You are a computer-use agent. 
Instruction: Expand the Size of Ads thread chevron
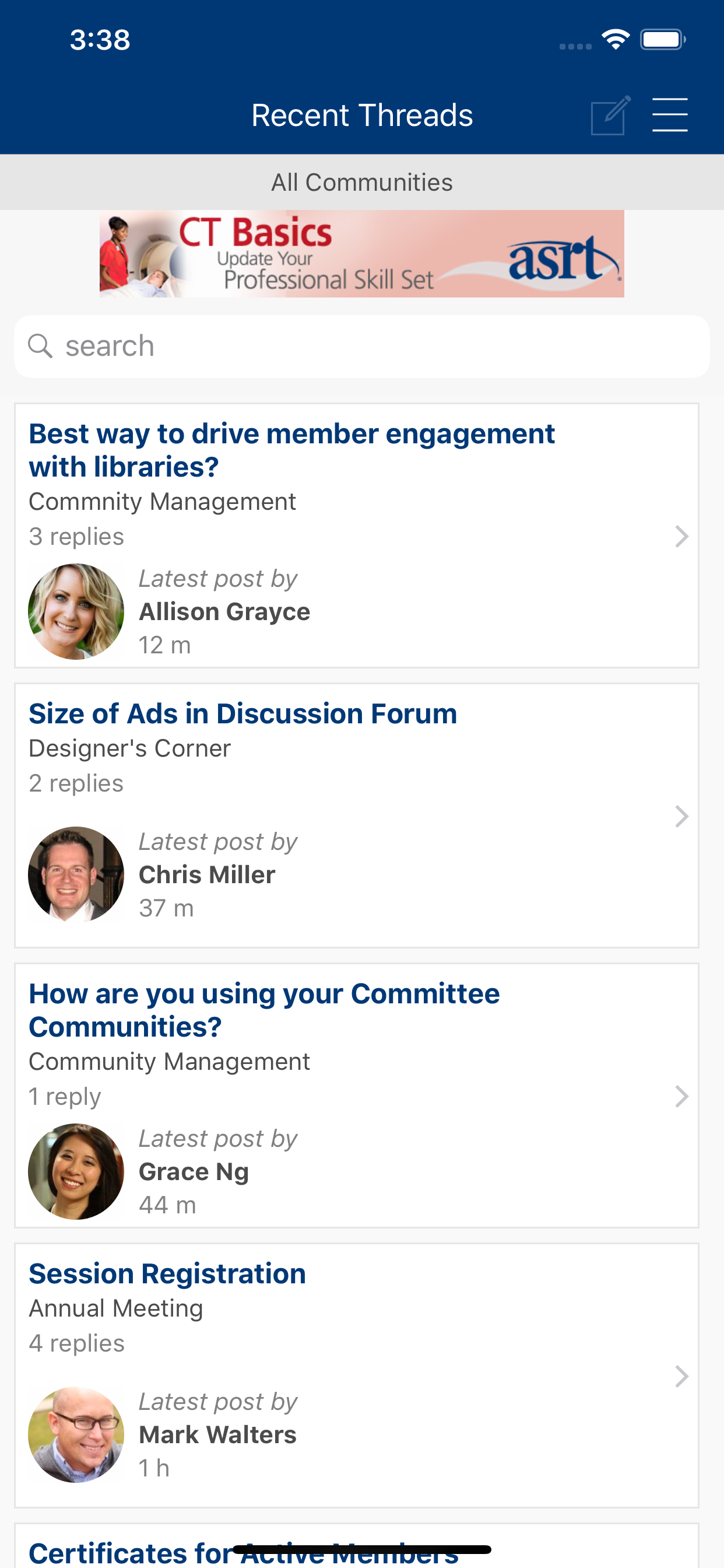tap(681, 816)
